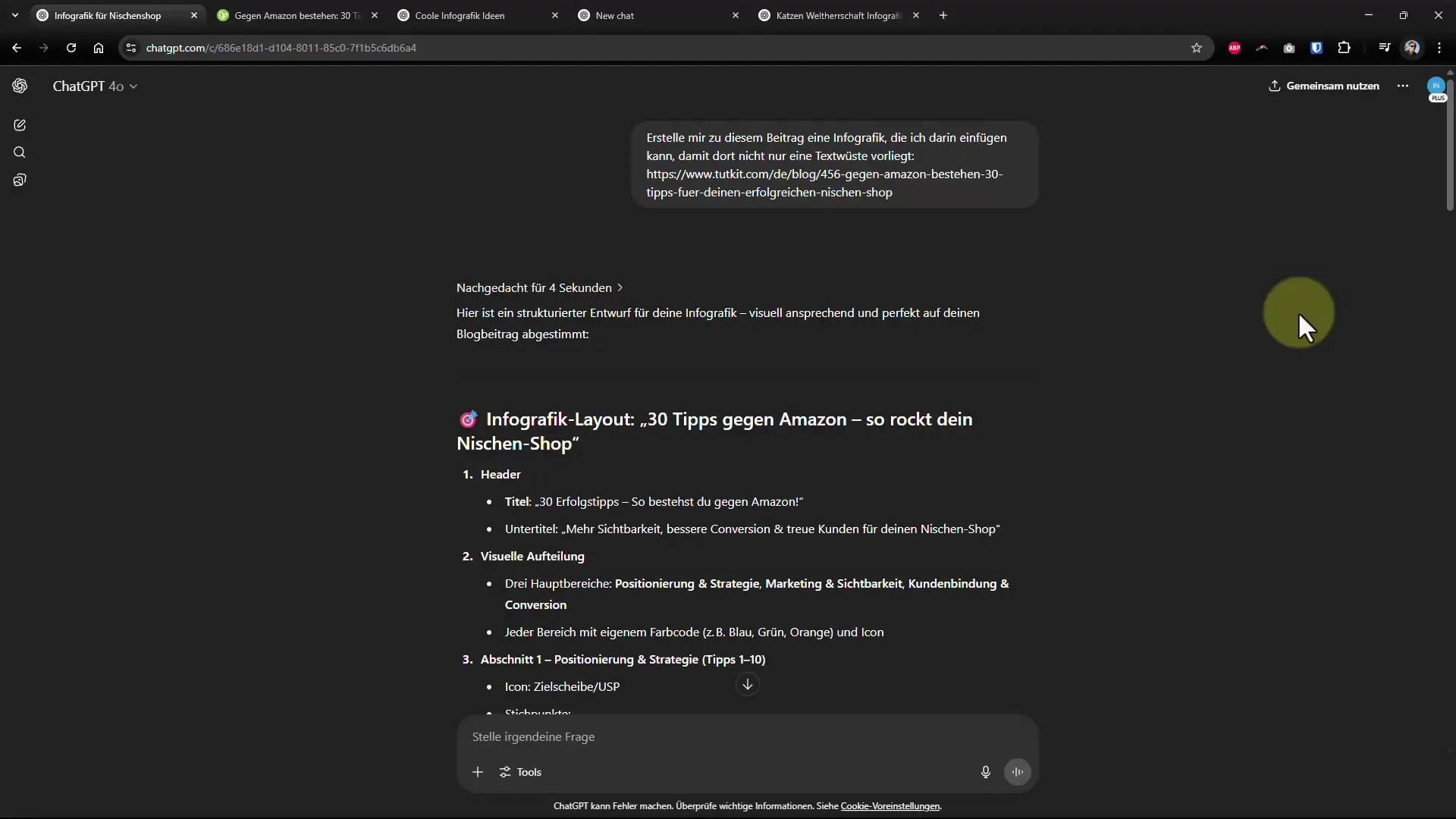Image resolution: width=1456 pixels, height=819 pixels.
Task: Open the user profile avatar menu
Action: coord(1436,88)
